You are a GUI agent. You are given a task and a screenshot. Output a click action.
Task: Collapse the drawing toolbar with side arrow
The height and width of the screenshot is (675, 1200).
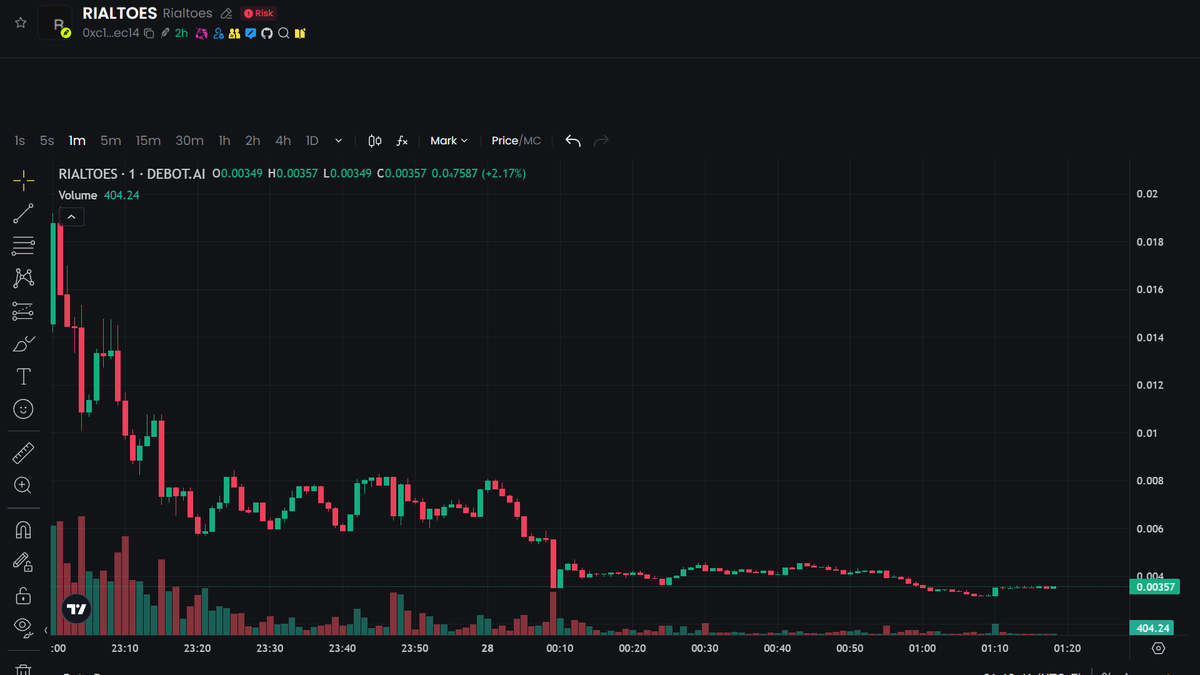tap(45, 630)
